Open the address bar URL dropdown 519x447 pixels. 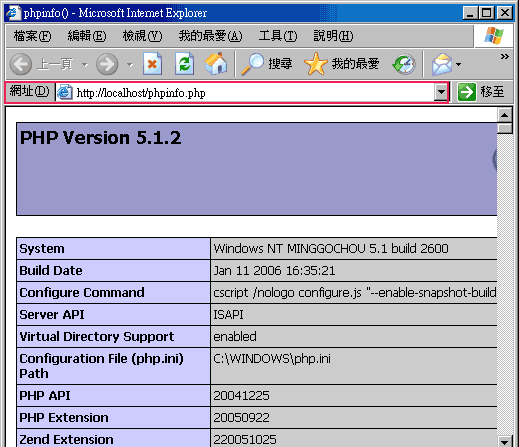point(441,92)
